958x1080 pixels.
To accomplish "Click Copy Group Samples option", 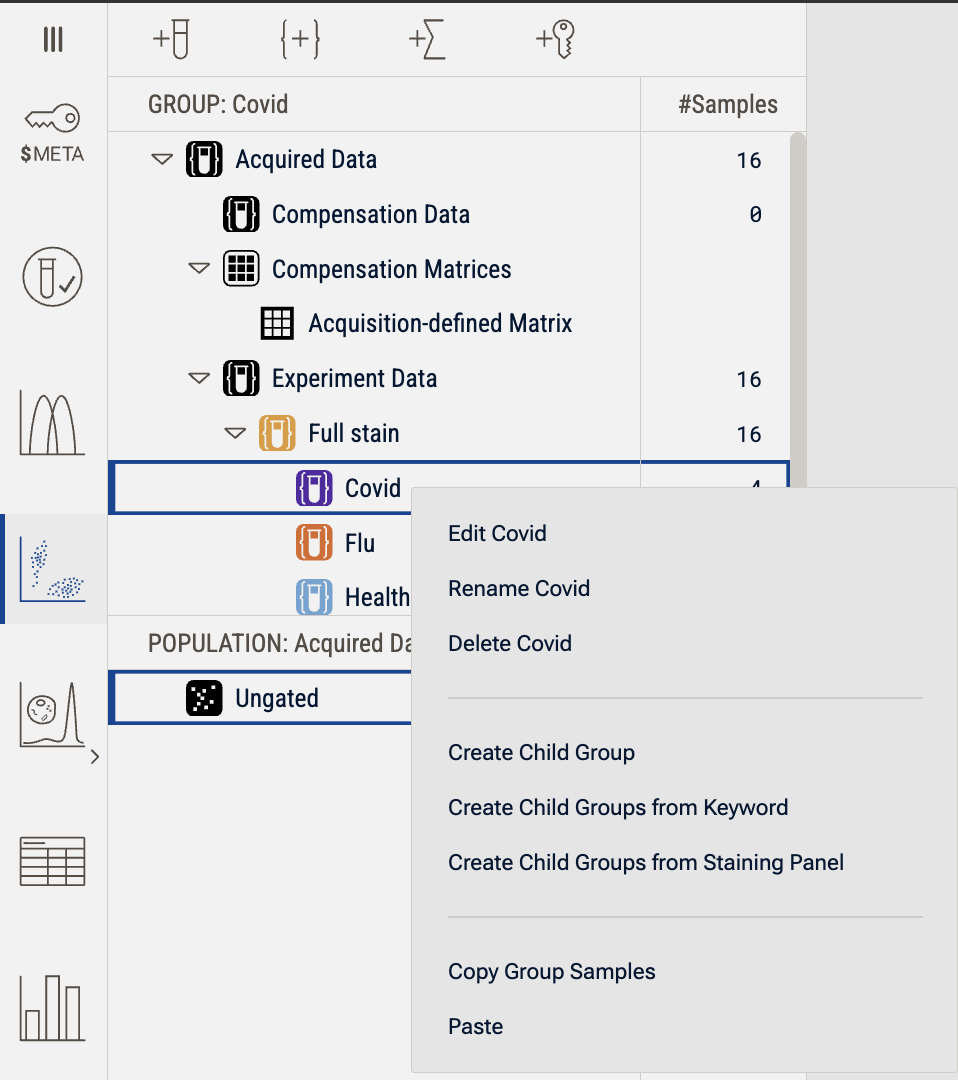I will point(551,972).
